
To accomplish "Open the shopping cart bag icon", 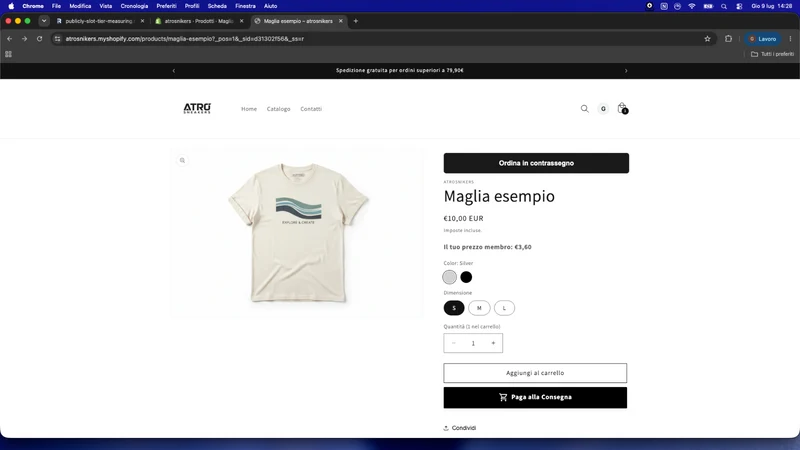I will (x=622, y=108).
